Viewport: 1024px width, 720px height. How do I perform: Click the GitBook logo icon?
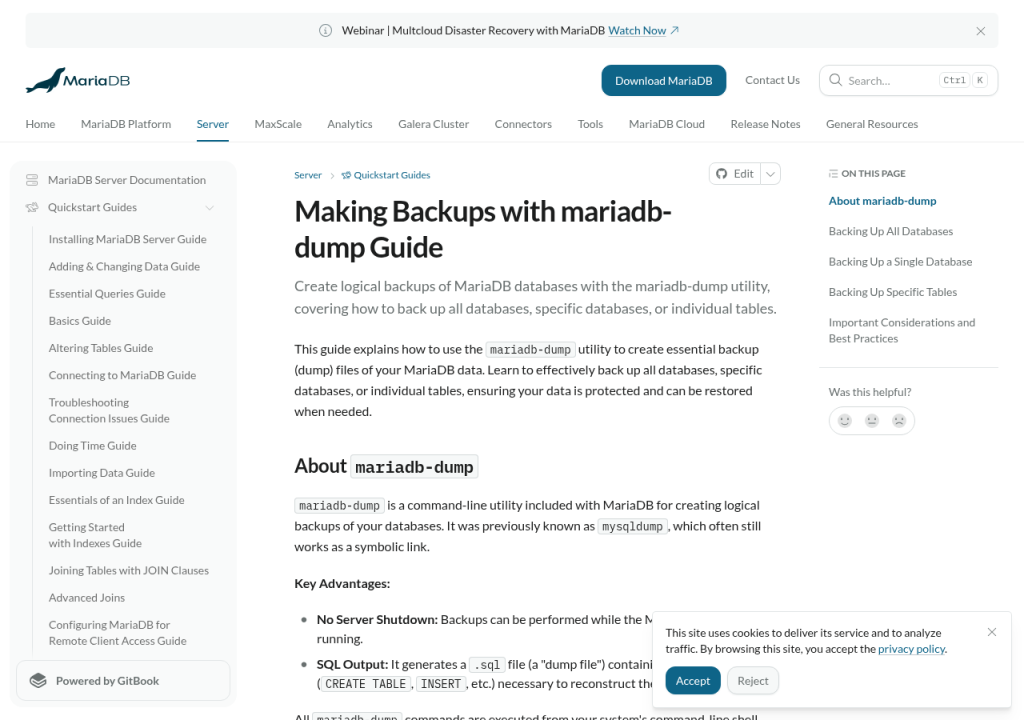pos(39,681)
